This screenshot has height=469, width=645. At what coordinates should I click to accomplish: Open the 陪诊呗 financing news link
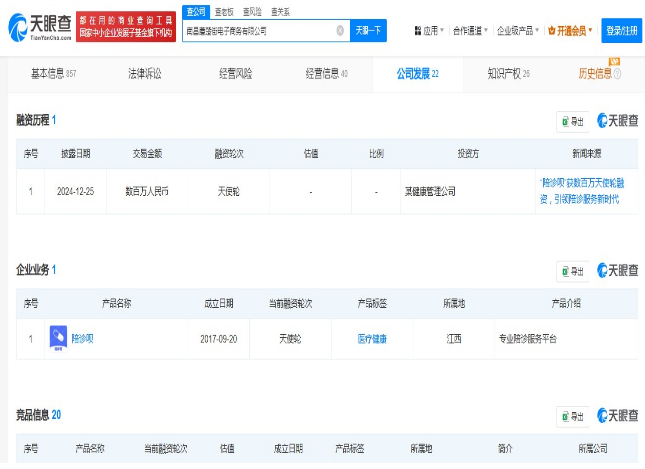click(582, 191)
